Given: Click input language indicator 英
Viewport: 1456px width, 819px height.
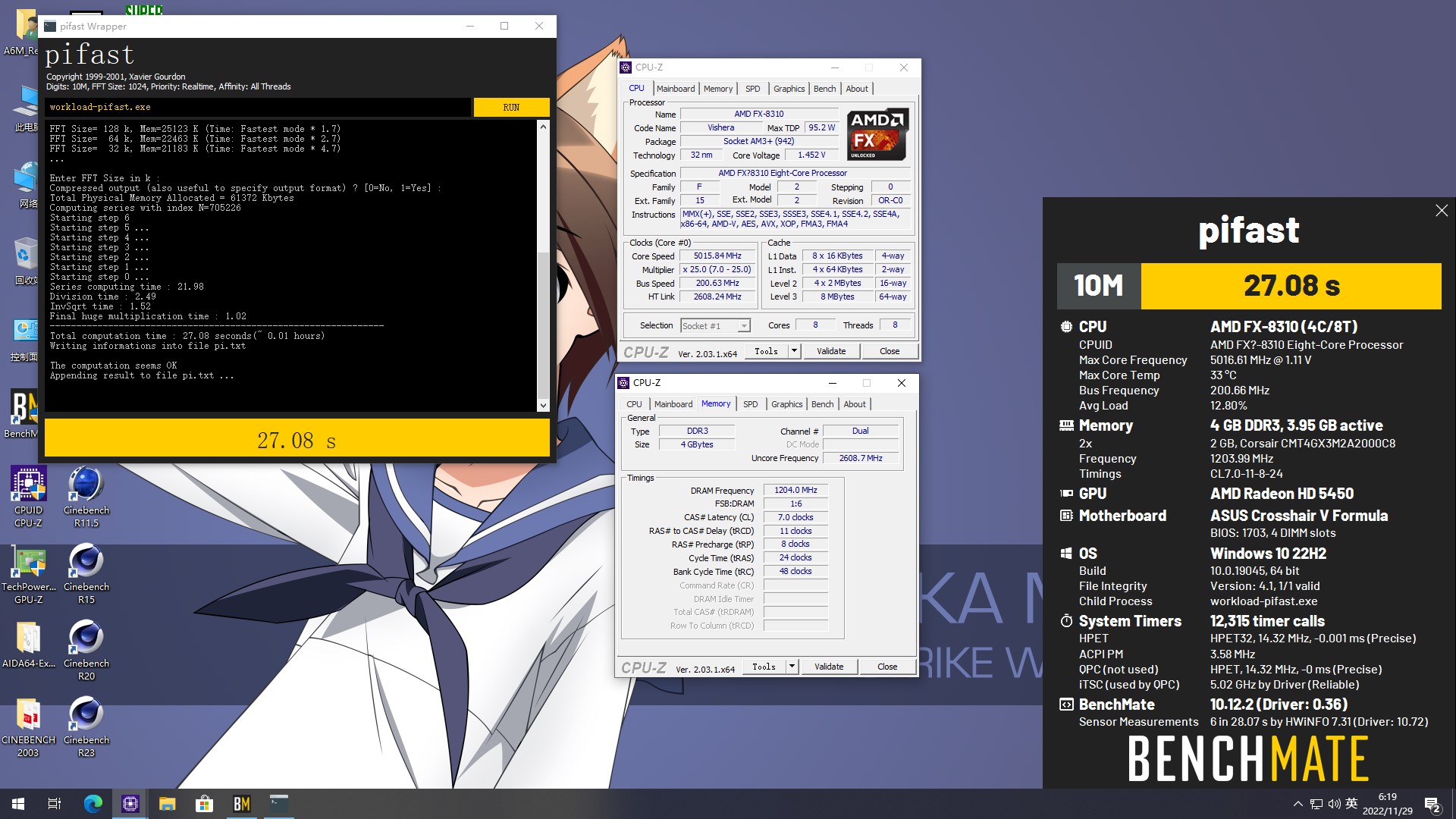Looking at the screenshot, I should [x=1352, y=804].
